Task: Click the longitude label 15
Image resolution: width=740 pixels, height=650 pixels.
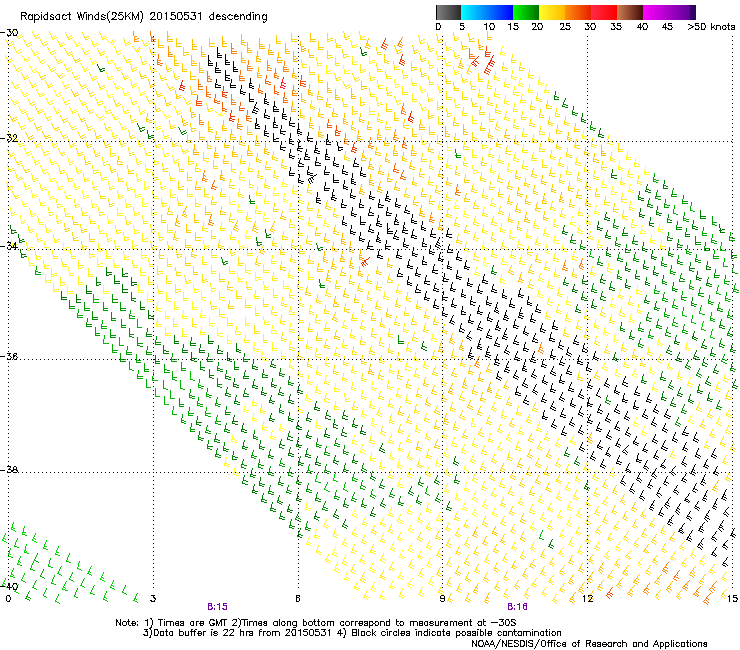Action: [x=732, y=599]
